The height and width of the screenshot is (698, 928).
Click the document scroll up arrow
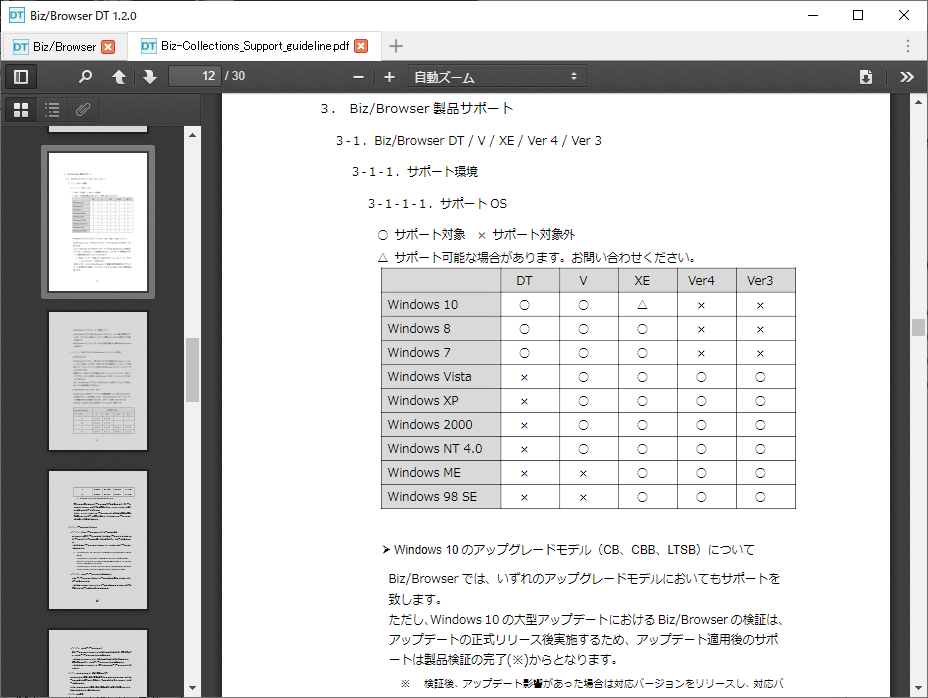pyautogui.click(x=919, y=102)
